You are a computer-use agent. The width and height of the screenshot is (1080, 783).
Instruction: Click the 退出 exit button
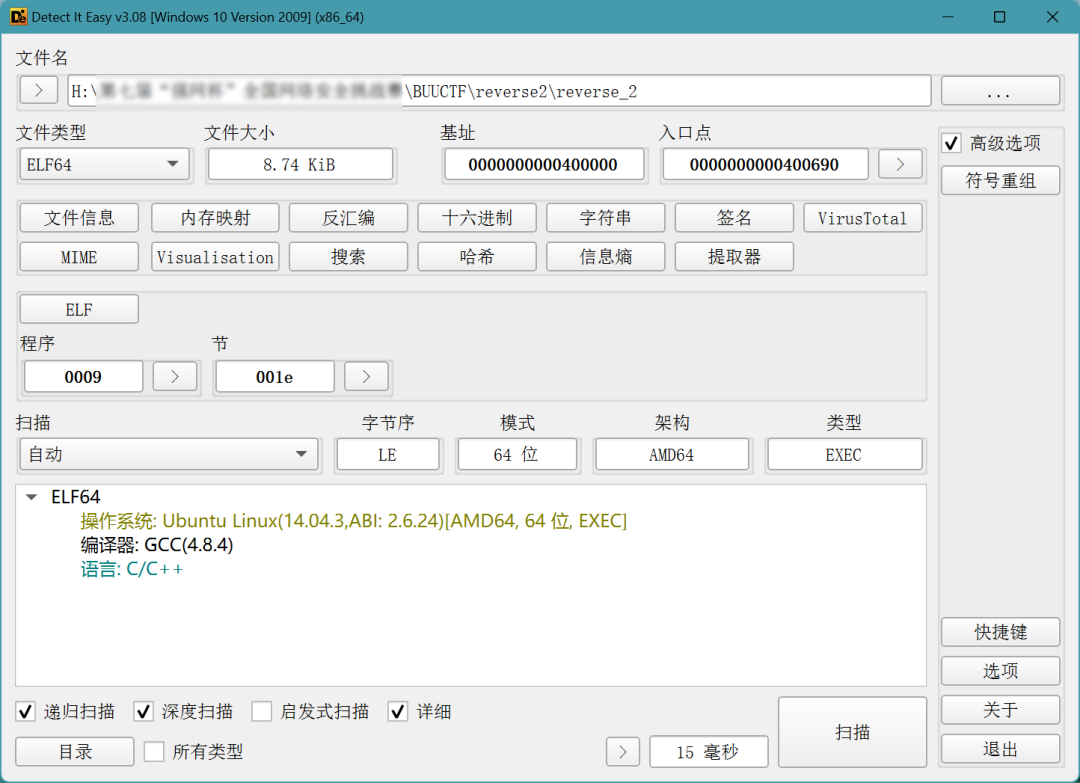tap(1000, 749)
